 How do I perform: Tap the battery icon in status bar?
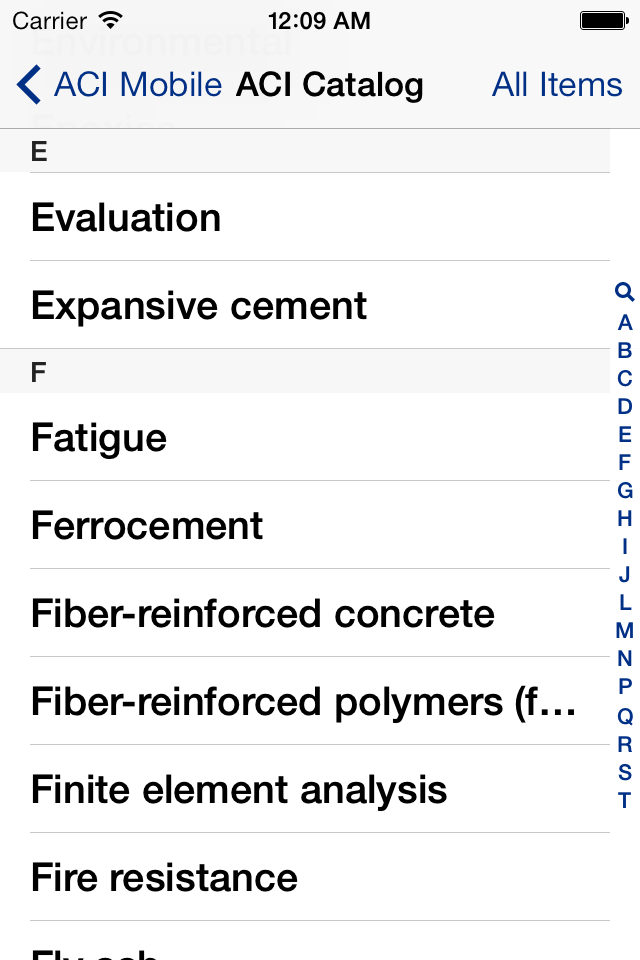point(604,21)
